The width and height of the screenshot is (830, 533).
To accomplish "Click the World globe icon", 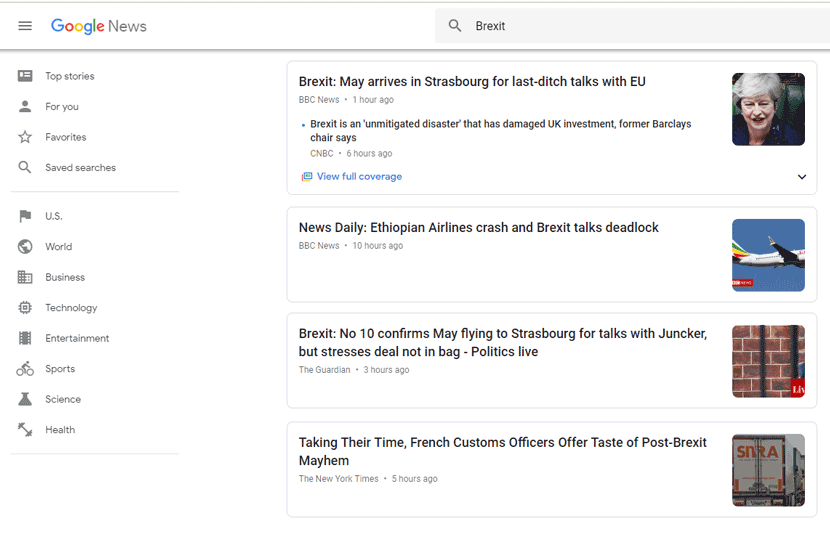I will pyautogui.click(x=25, y=247).
